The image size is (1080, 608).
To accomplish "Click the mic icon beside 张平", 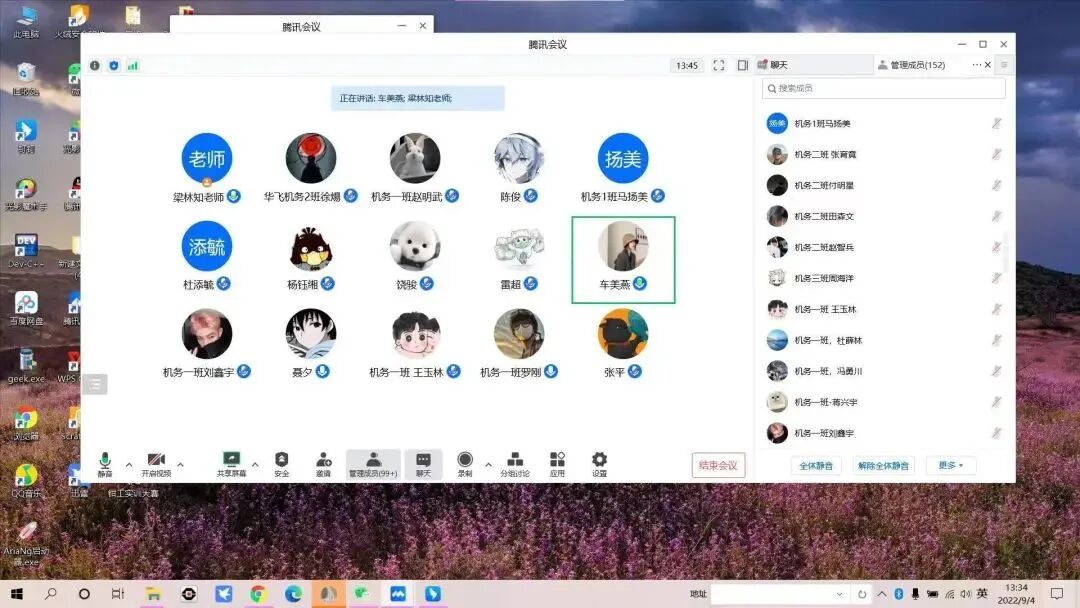I will tap(635, 371).
